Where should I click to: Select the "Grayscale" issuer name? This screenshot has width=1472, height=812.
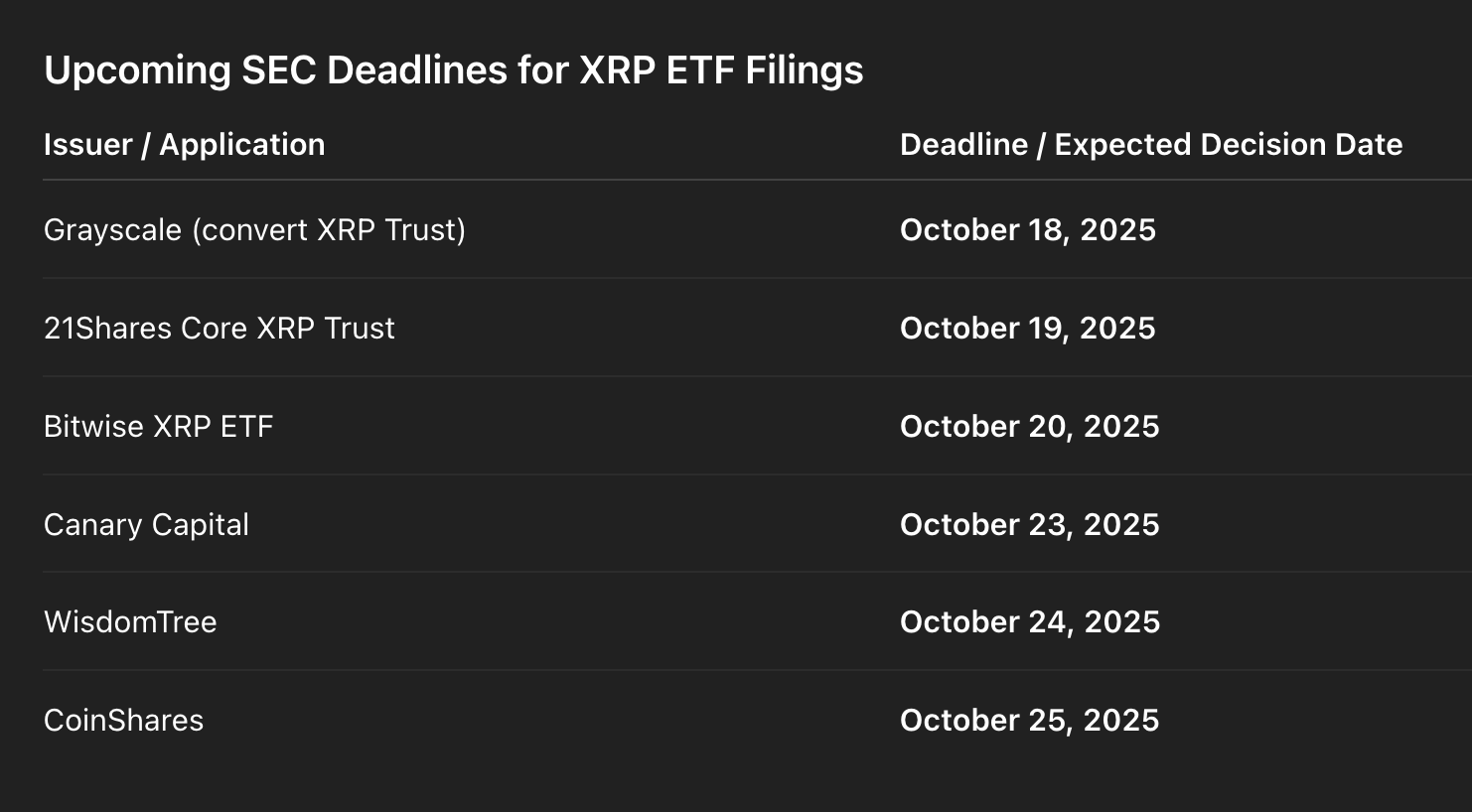pyautogui.click(x=112, y=230)
